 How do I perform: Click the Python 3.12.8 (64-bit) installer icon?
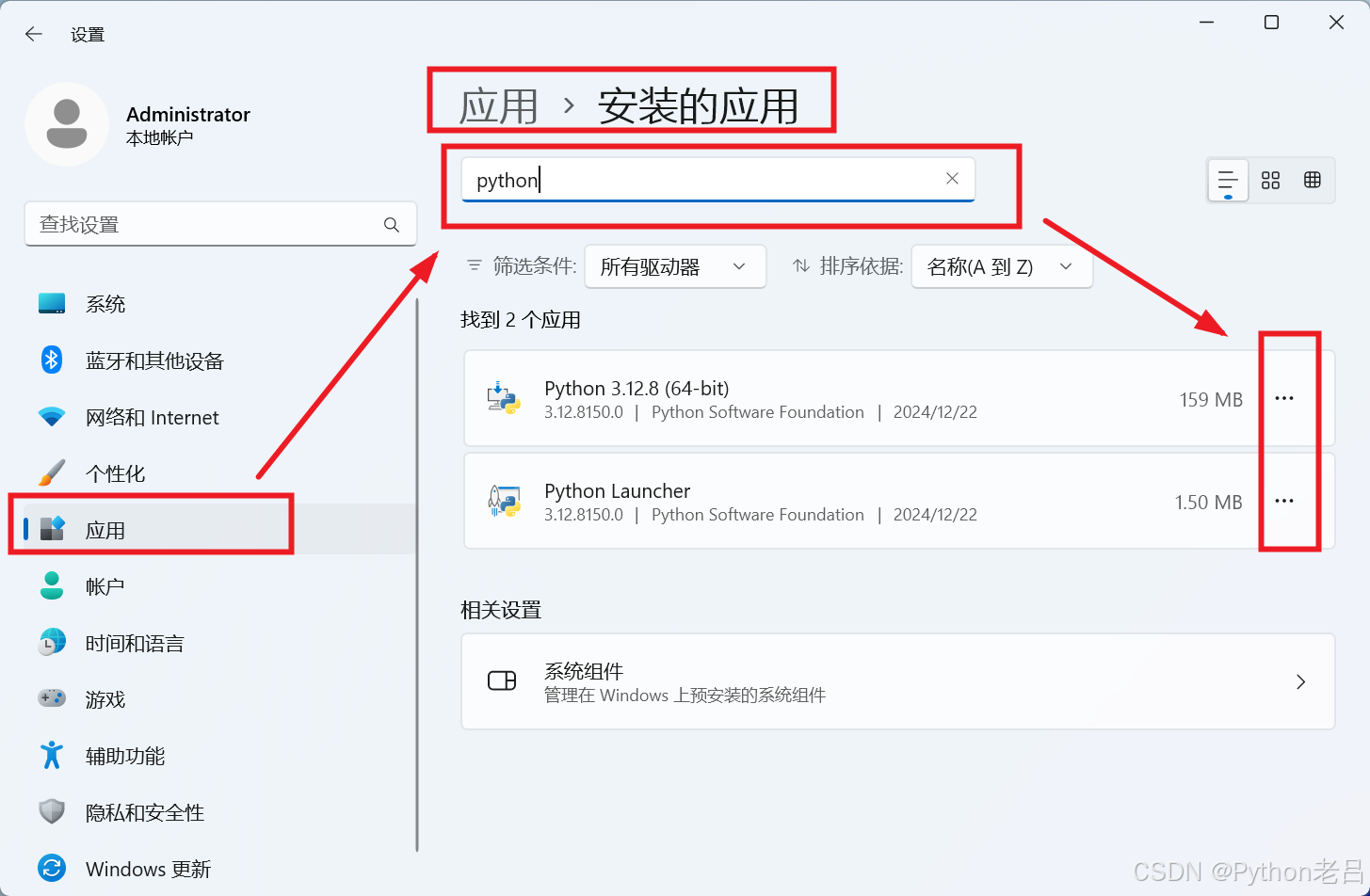click(x=504, y=398)
